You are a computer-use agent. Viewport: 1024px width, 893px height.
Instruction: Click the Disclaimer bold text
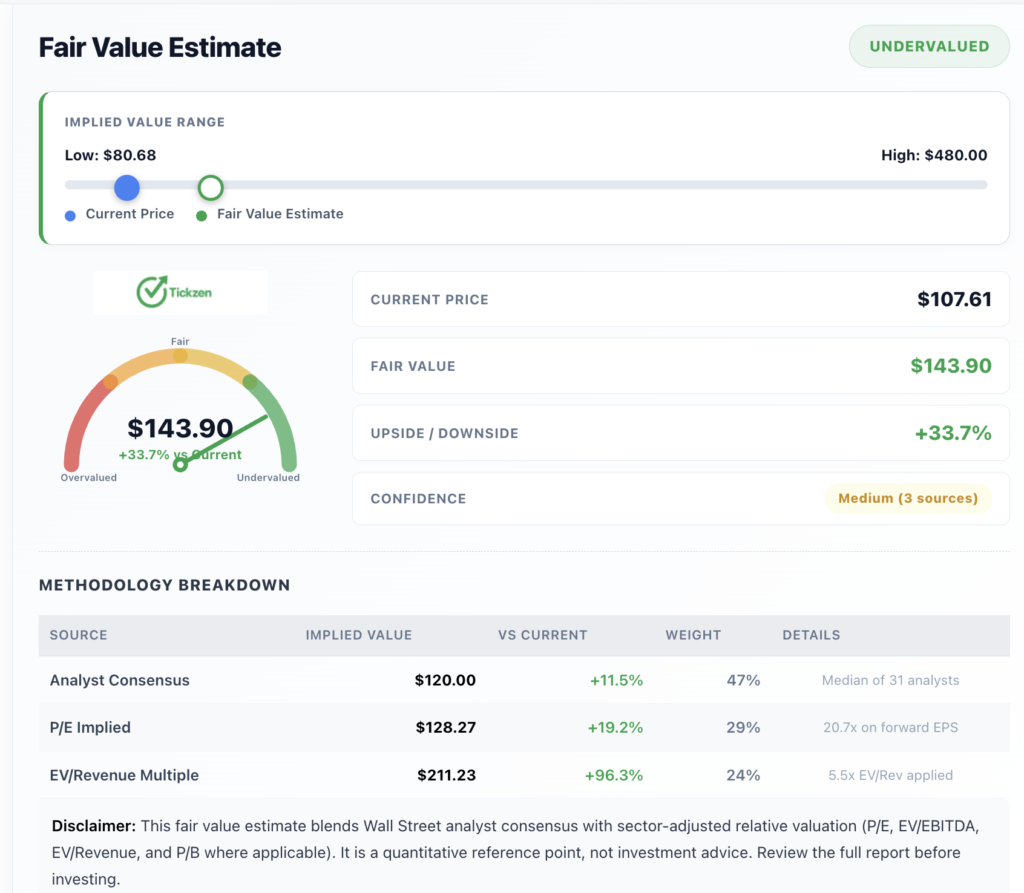(x=94, y=826)
